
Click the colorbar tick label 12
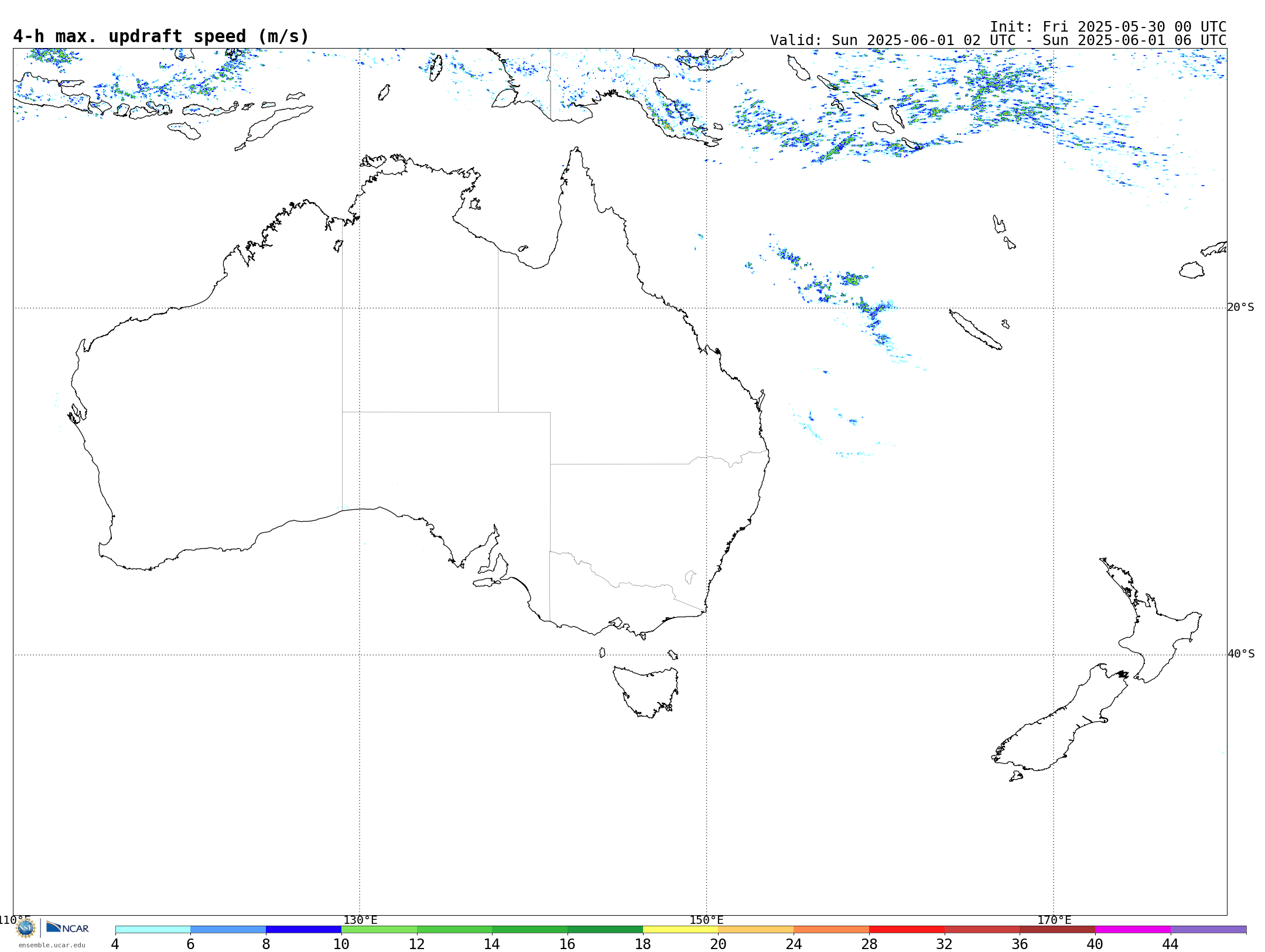[417, 944]
